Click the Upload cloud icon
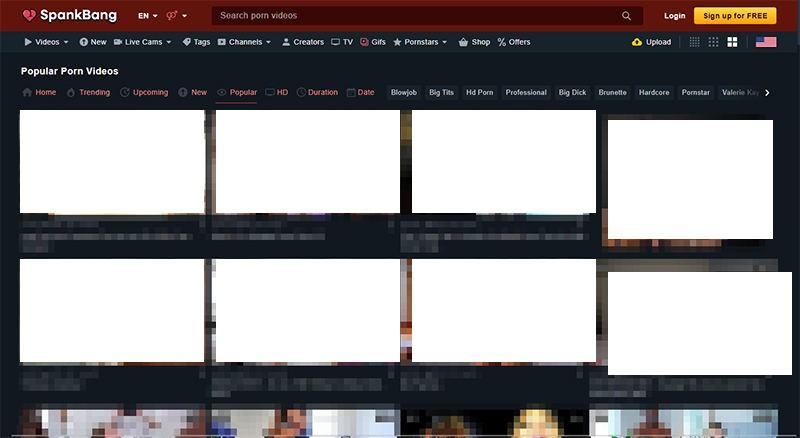Image resolution: width=800 pixels, height=438 pixels. (637, 42)
